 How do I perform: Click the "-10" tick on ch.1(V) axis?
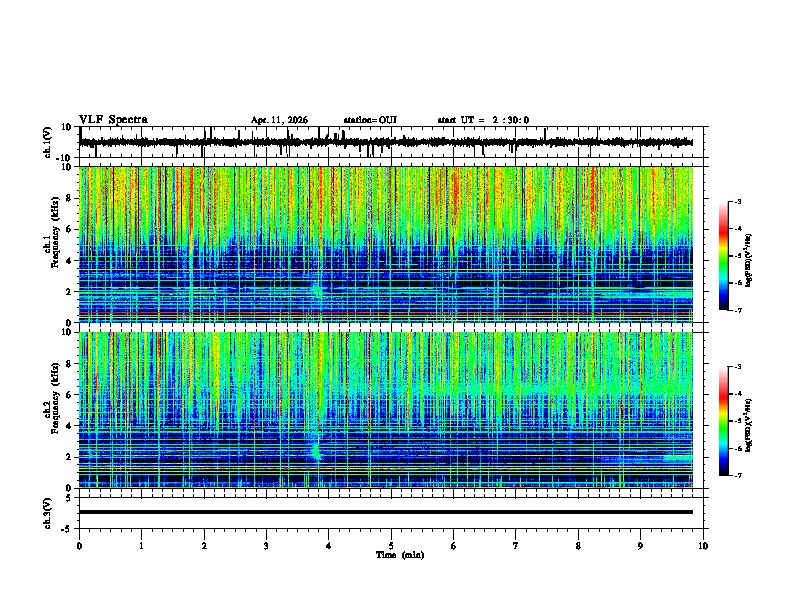[x=65, y=158]
